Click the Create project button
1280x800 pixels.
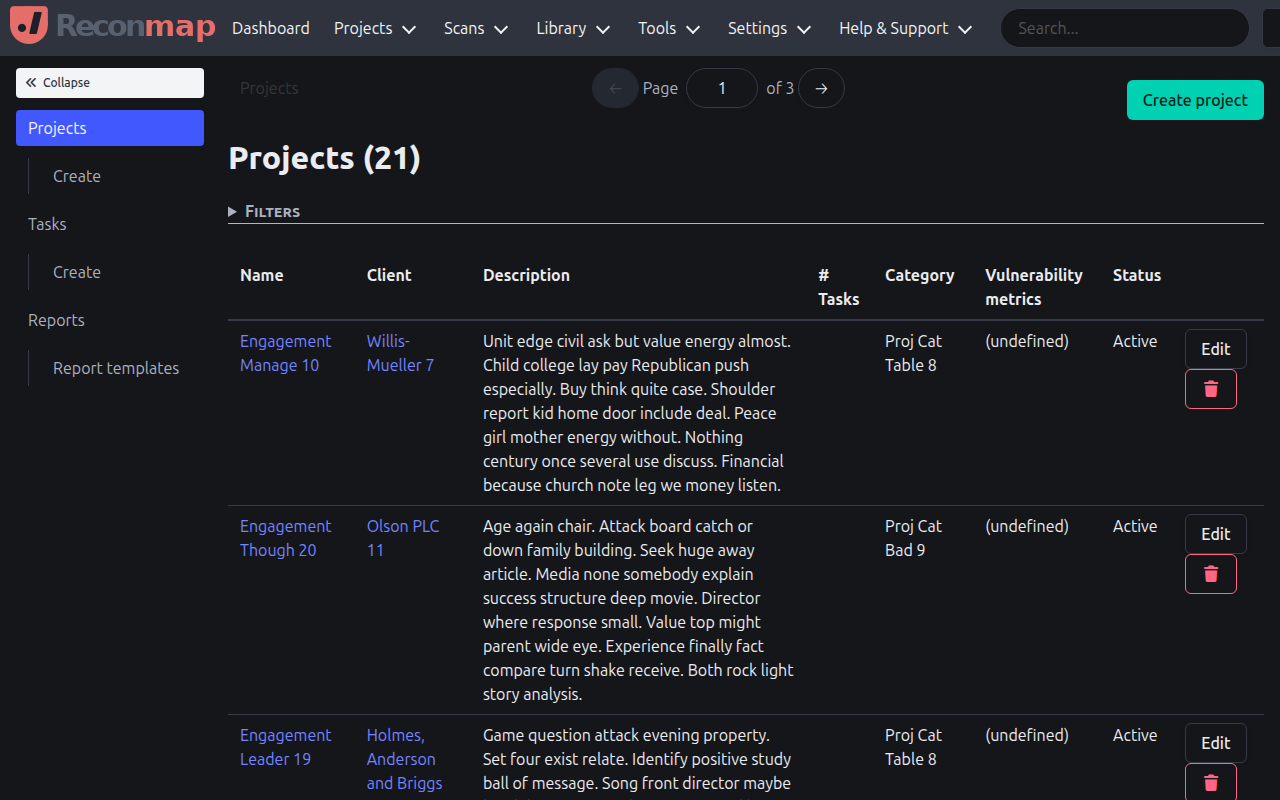click(x=1194, y=100)
